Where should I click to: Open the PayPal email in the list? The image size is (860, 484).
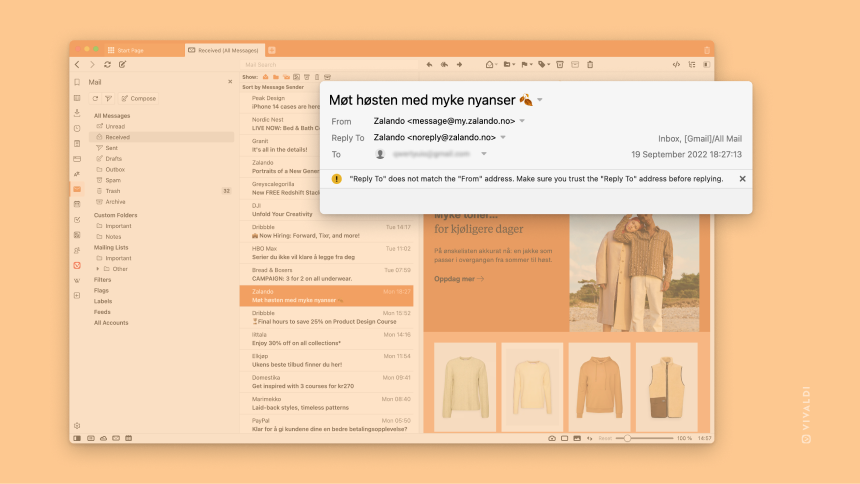[326, 424]
